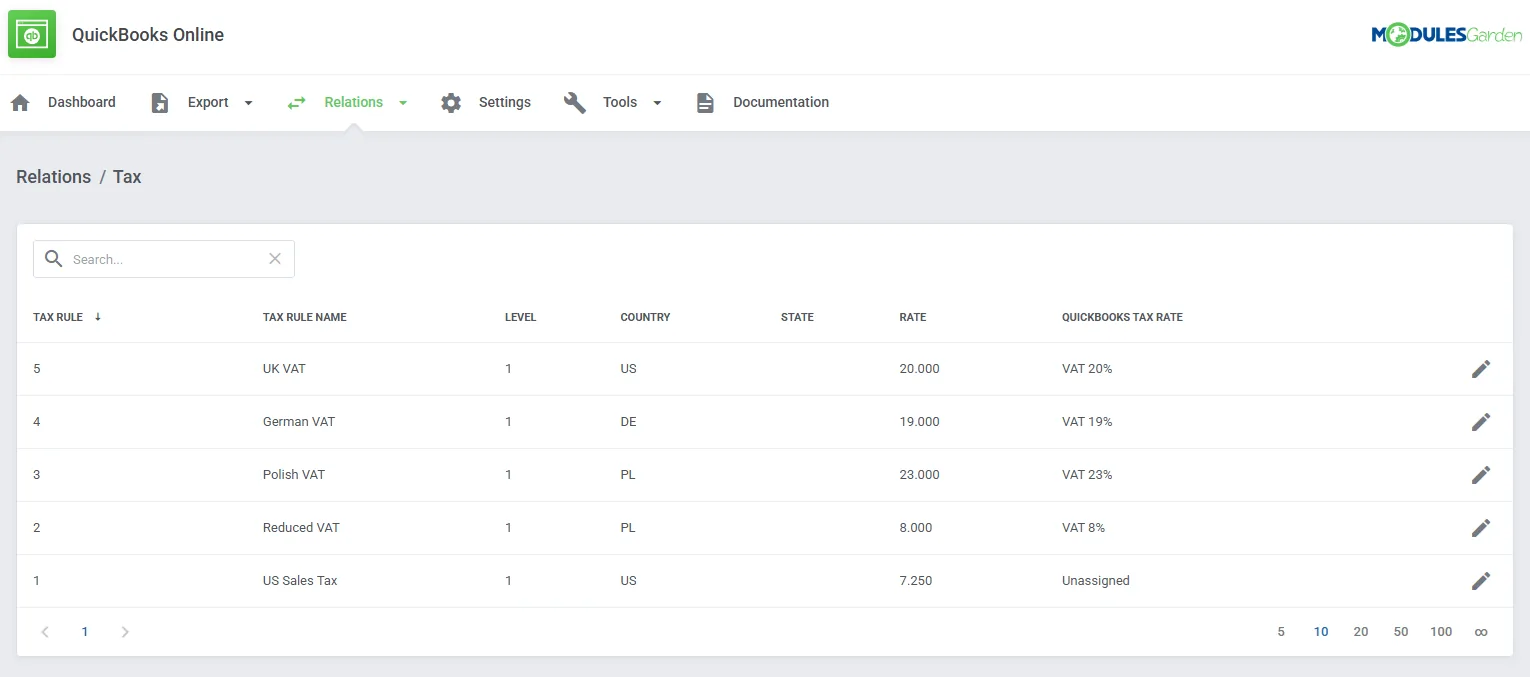Sort by Tax Rule Name column
This screenshot has width=1530, height=677.
305,317
